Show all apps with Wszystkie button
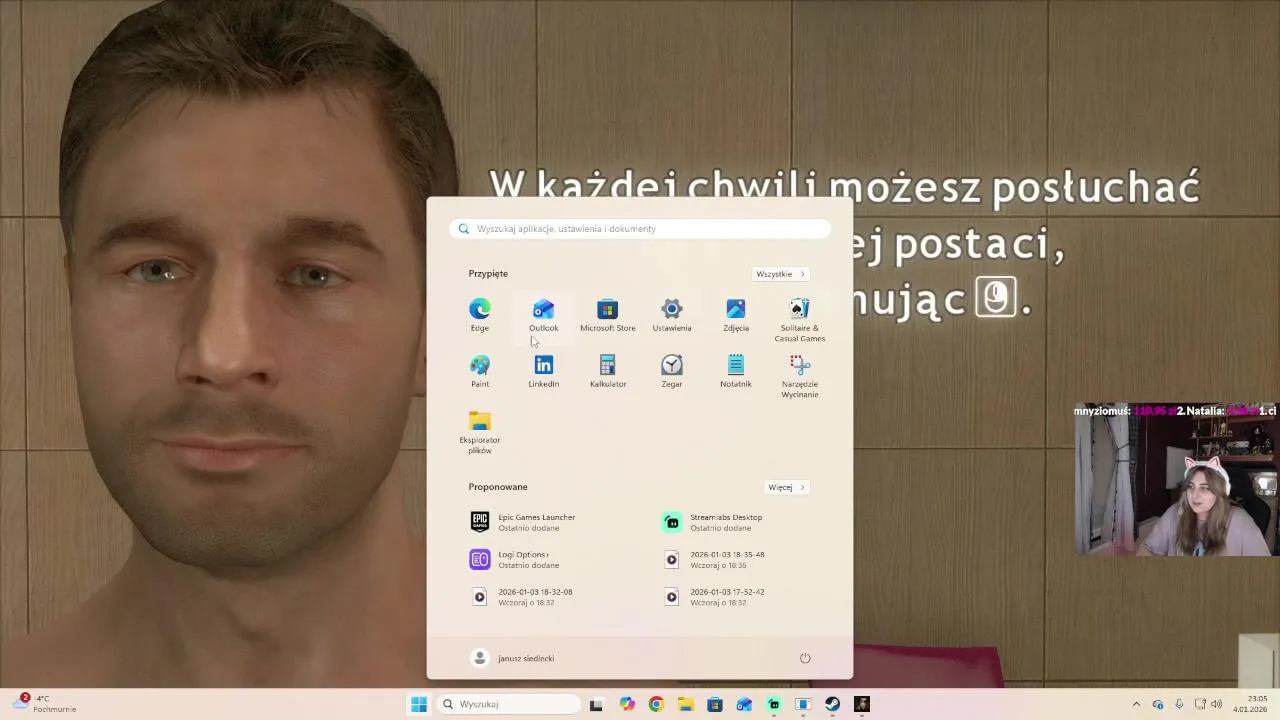Screen dimensions: 1280x720 click(781, 274)
